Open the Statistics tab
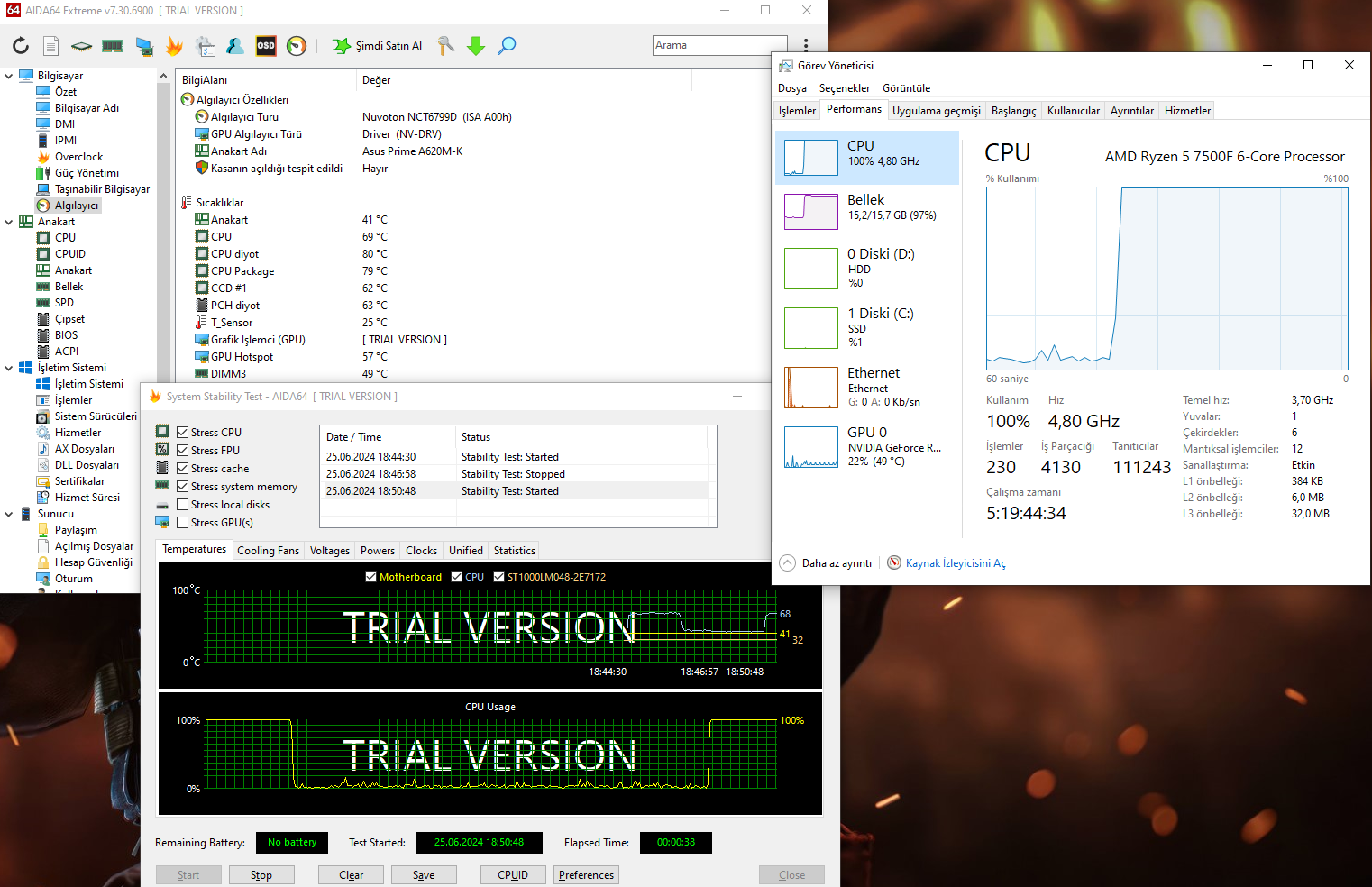The image size is (1372, 887). (515, 551)
